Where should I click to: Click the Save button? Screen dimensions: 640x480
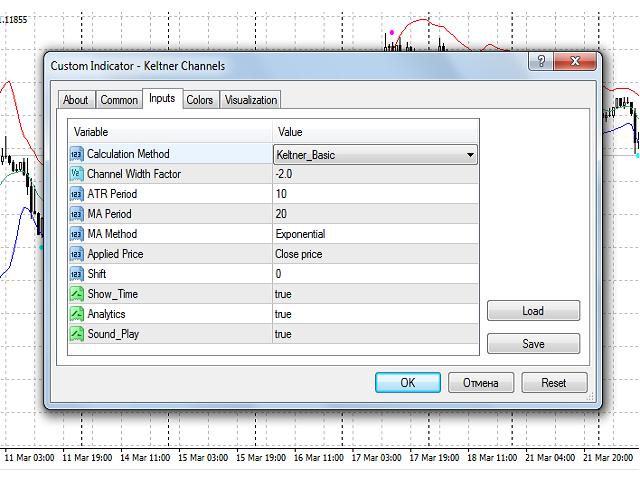point(533,344)
